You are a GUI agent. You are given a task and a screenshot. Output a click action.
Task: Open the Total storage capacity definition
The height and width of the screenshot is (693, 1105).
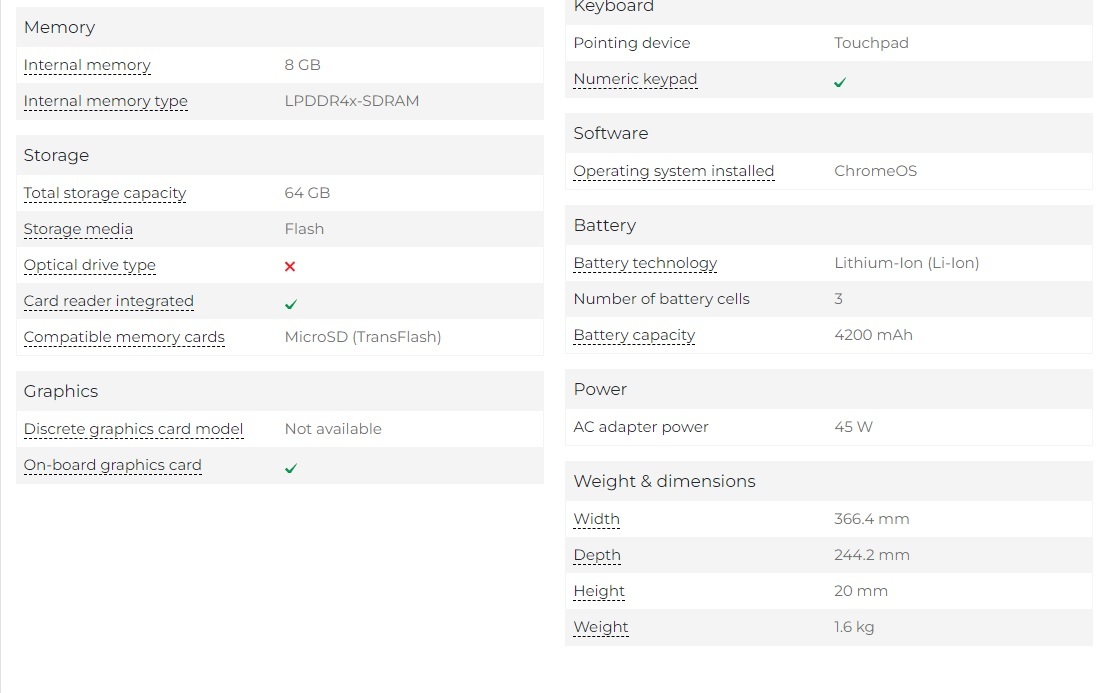point(105,193)
